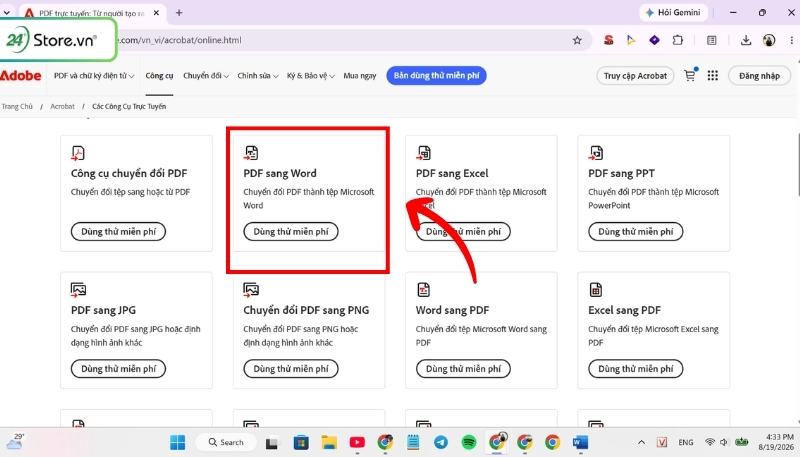Open Microsoft Store from the taskbar

pos(301,442)
